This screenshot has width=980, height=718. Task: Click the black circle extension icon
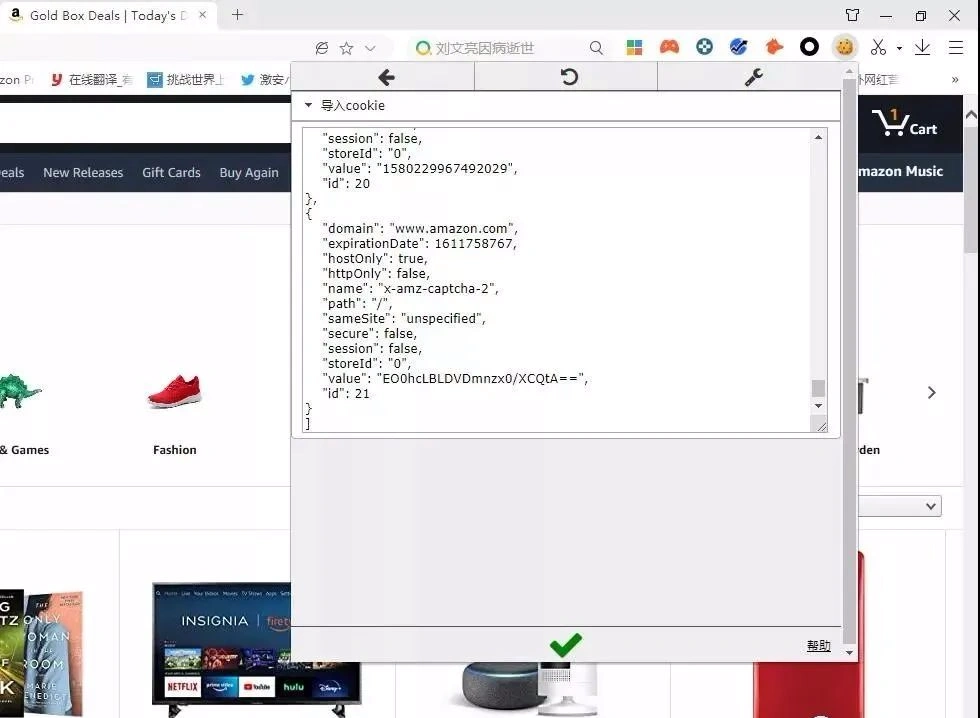click(809, 47)
